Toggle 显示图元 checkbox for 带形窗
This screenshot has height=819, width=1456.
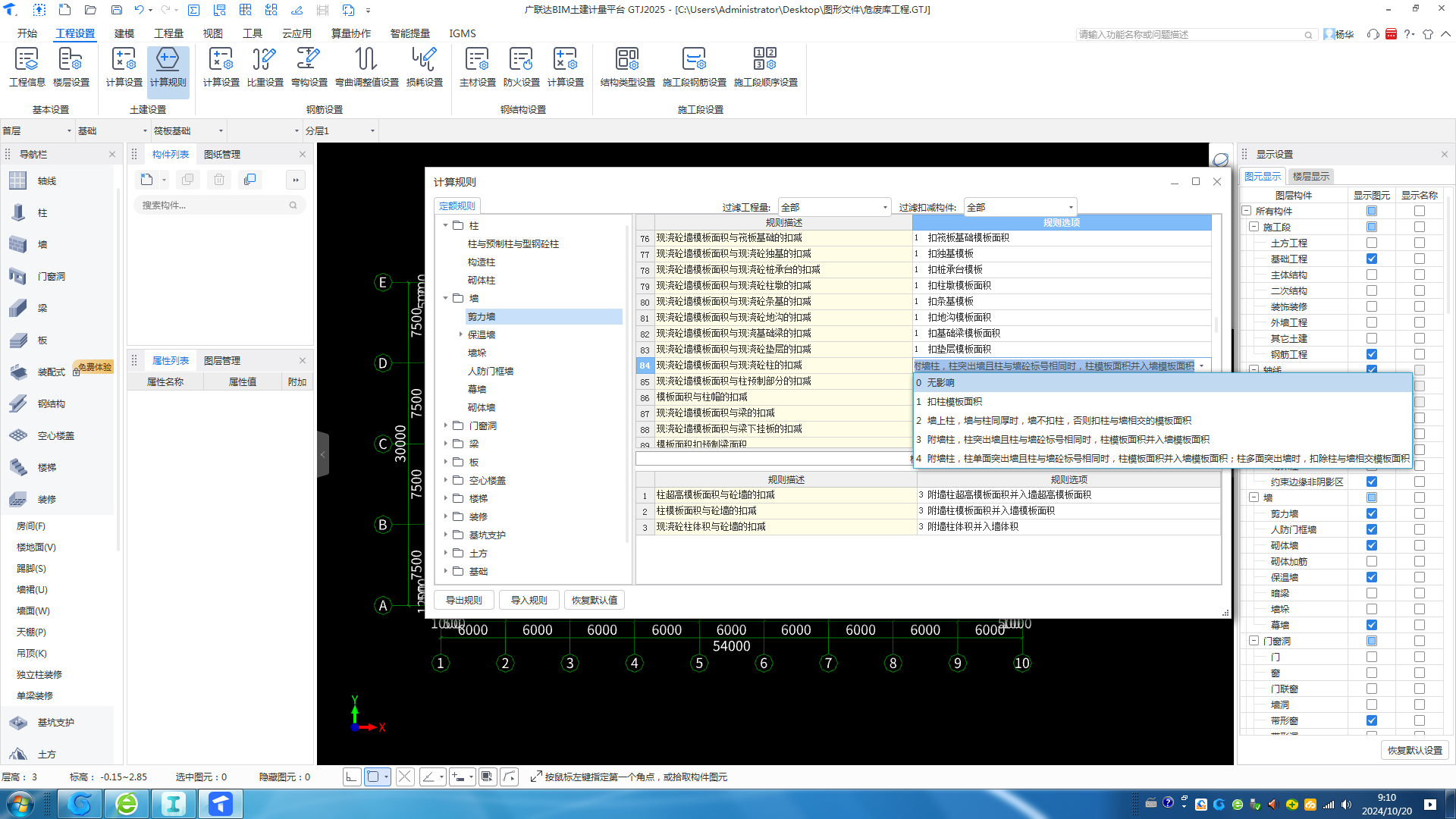coord(1371,720)
